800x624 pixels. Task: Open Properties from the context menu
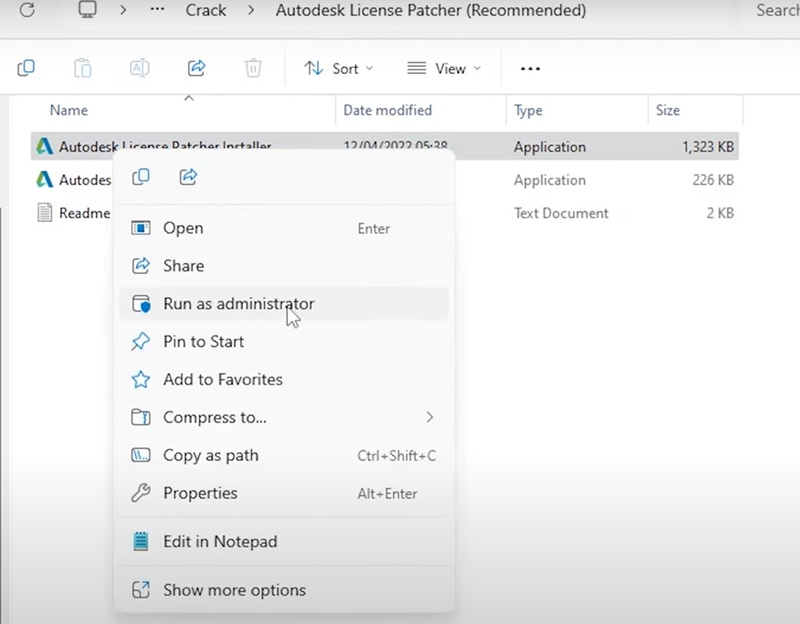coord(201,493)
